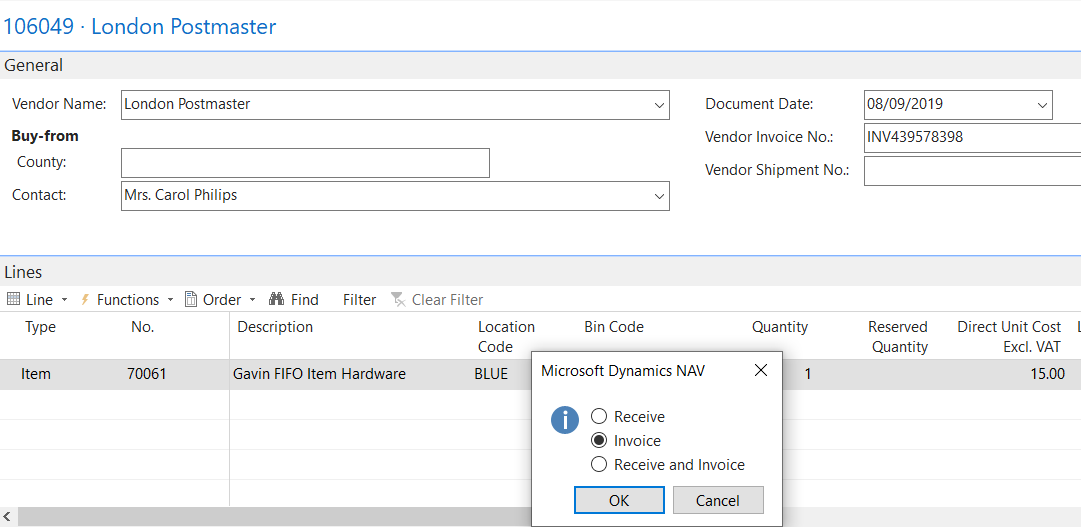Click the Order document icon
1081x527 pixels.
[191, 299]
